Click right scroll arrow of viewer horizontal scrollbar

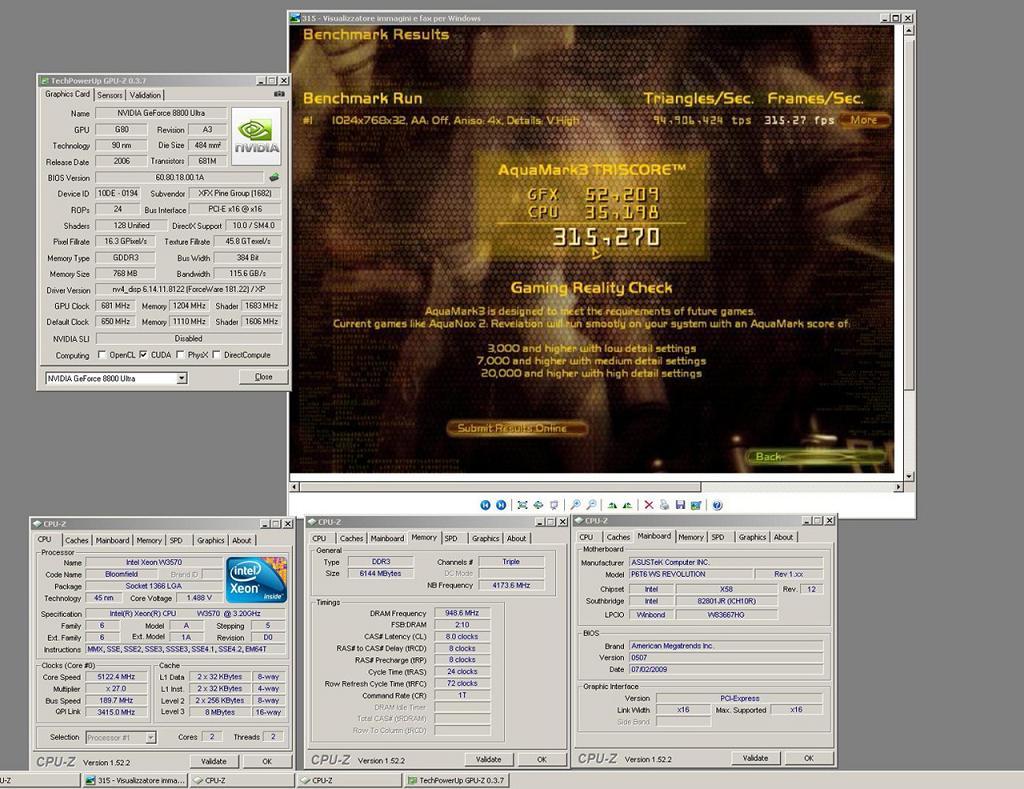point(899,487)
